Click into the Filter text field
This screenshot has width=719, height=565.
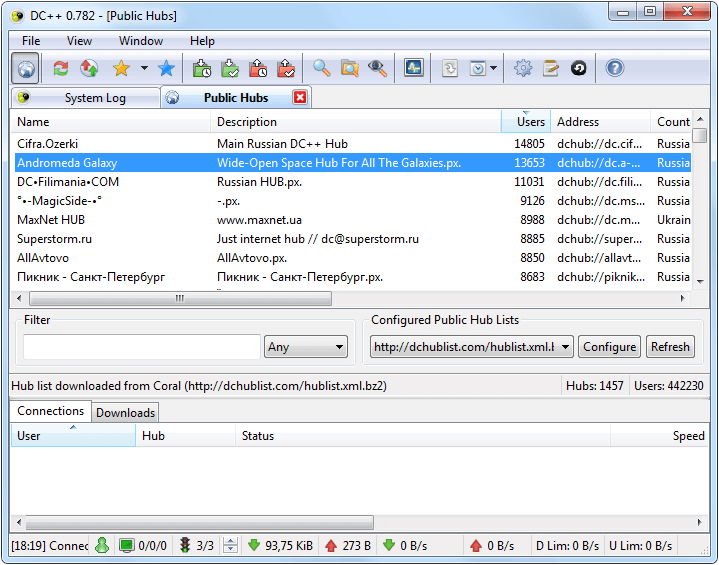pos(142,347)
